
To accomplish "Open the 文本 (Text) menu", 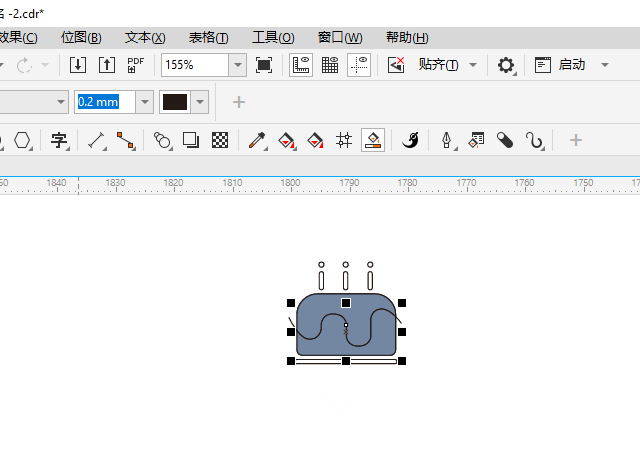I will click(x=144, y=37).
